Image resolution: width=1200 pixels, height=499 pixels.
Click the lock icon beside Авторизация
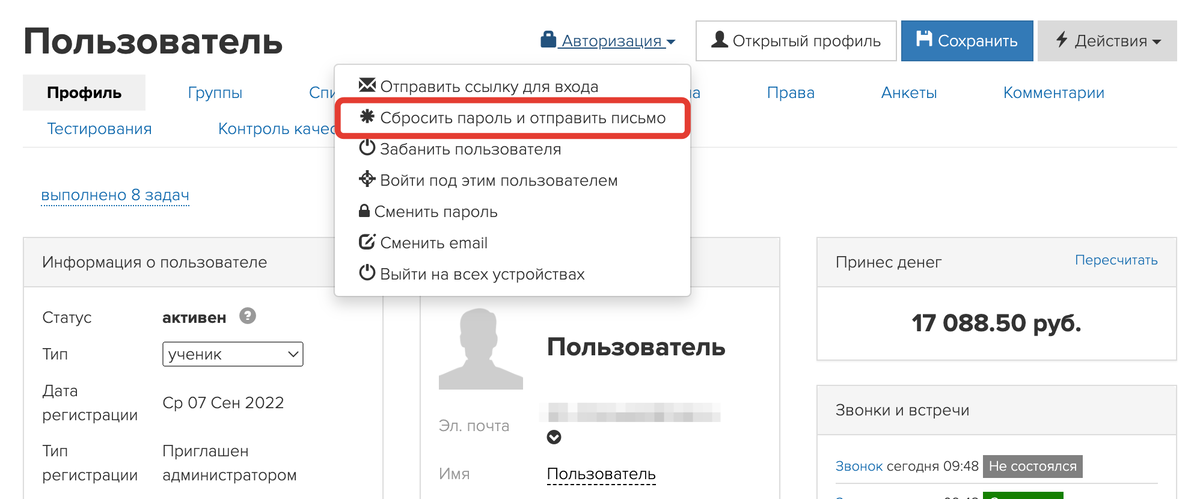548,41
